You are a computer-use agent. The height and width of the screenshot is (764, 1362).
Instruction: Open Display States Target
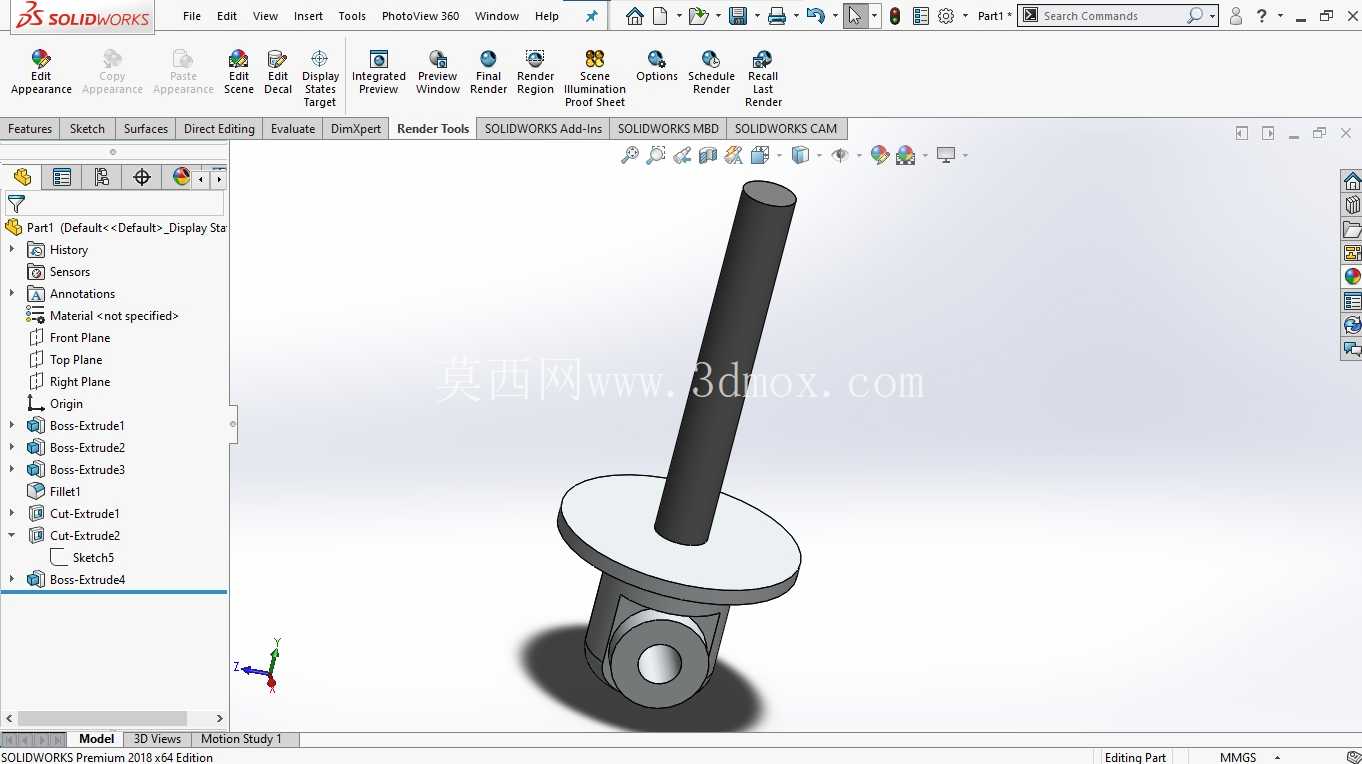point(320,79)
